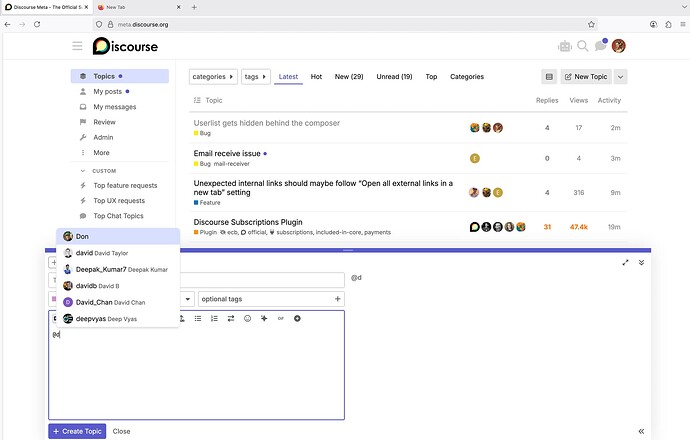Open Top feature requests sidebar link
This screenshot has height=440, width=690.
(120, 185)
